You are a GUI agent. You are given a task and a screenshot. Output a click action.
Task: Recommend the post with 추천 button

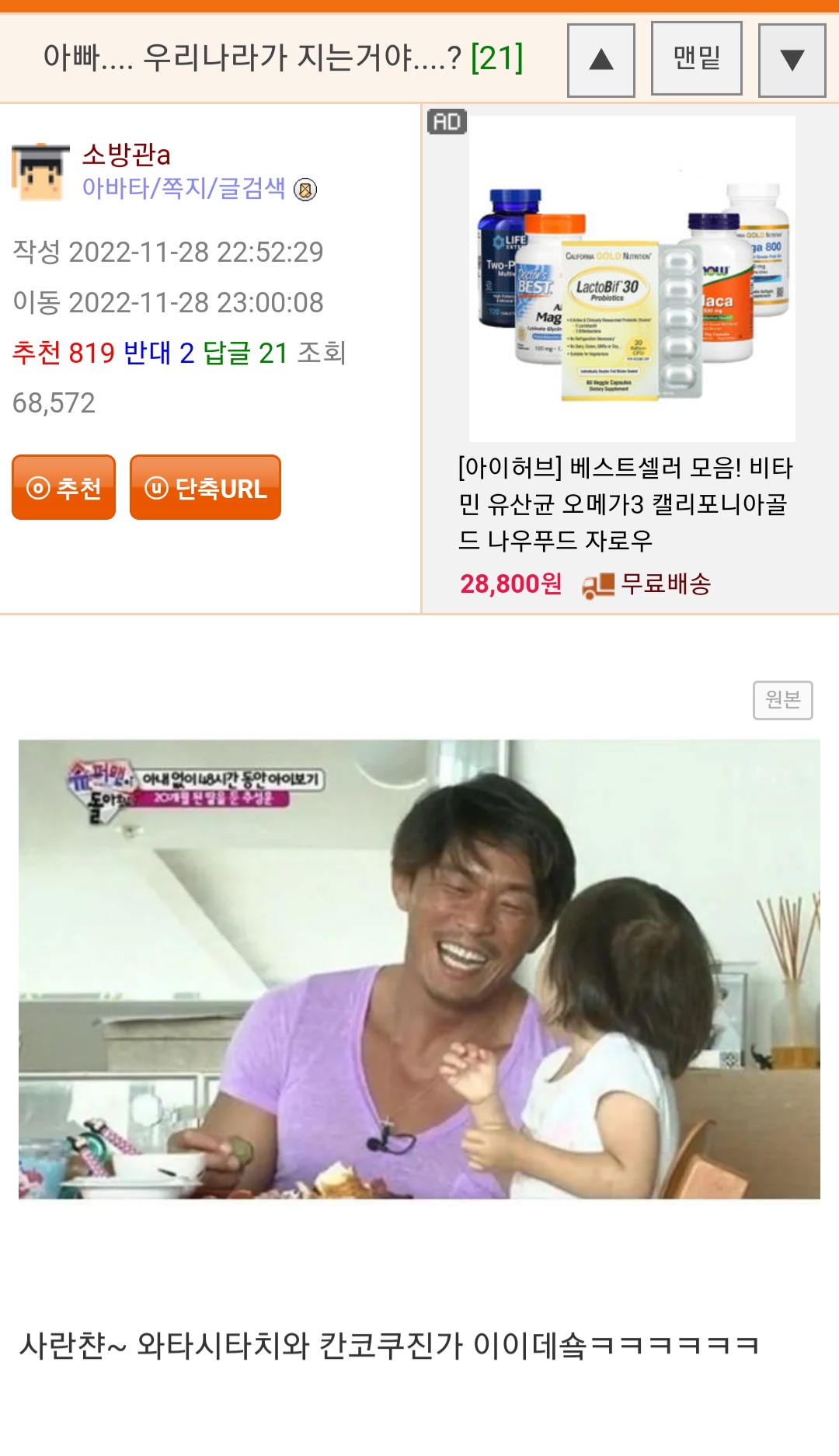click(64, 487)
